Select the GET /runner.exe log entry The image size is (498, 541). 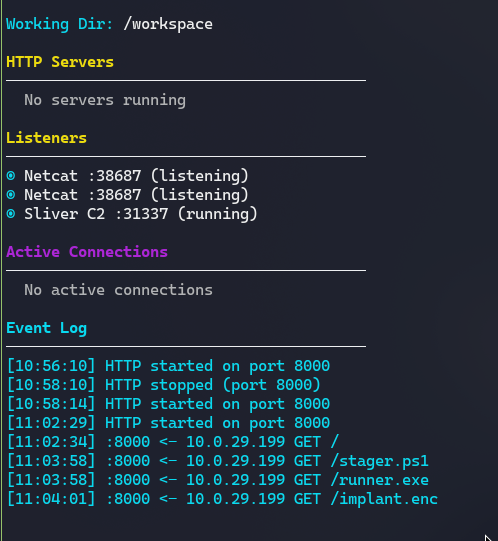point(218,480)
